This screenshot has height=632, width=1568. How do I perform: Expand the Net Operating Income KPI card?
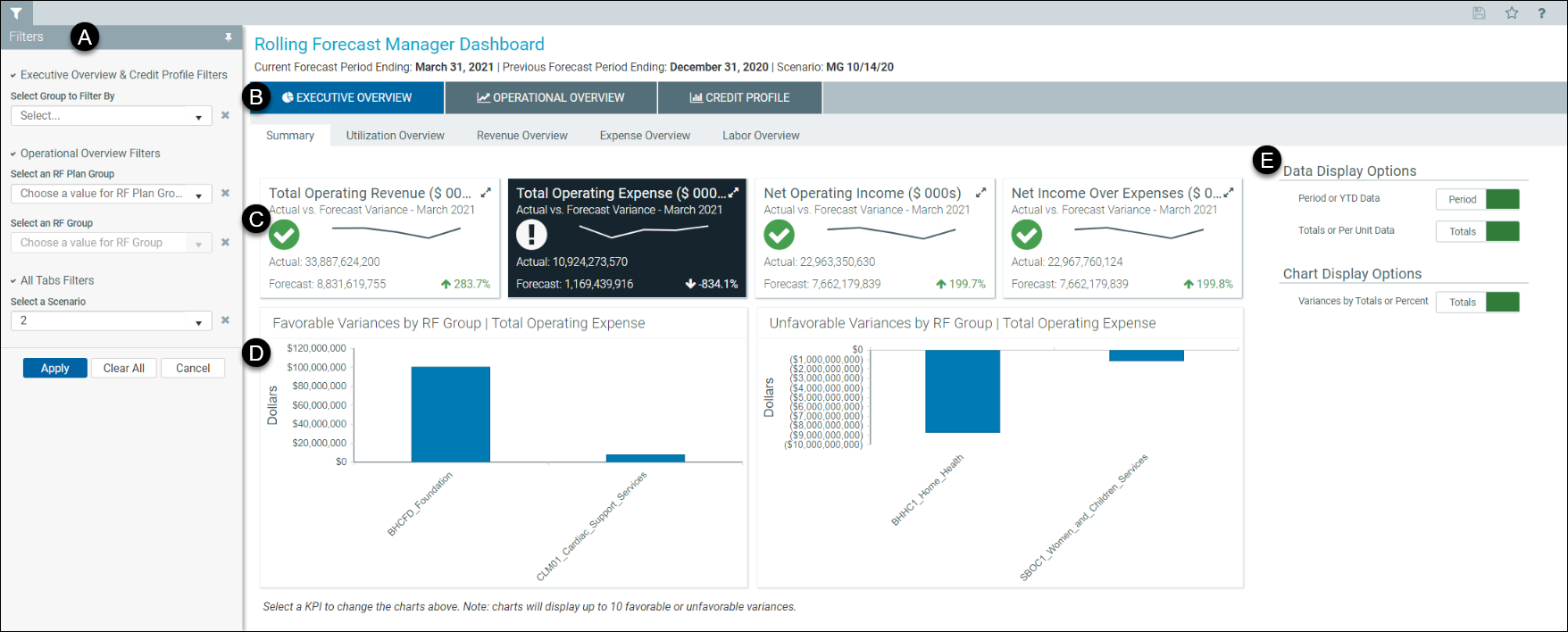pos(980,193)
